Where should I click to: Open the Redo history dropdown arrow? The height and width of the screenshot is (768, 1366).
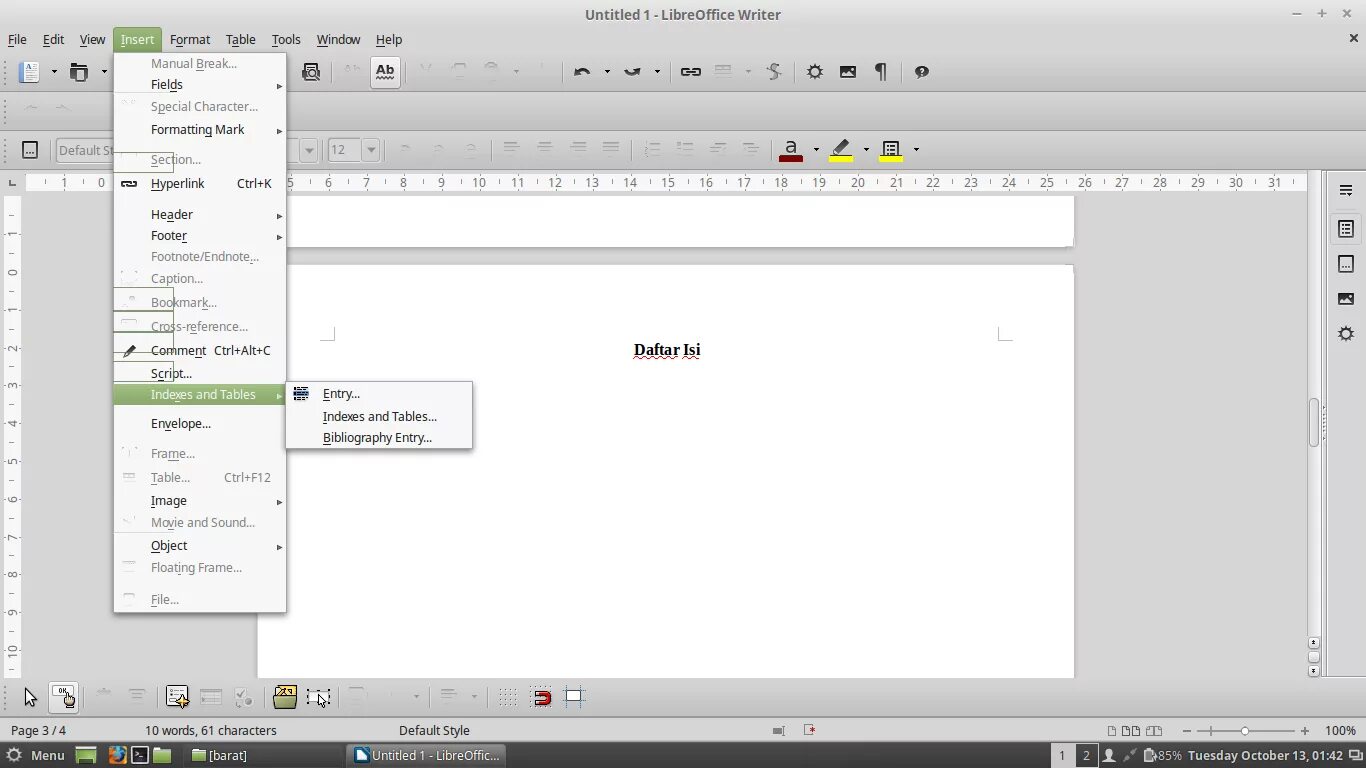tap(657, 72)
